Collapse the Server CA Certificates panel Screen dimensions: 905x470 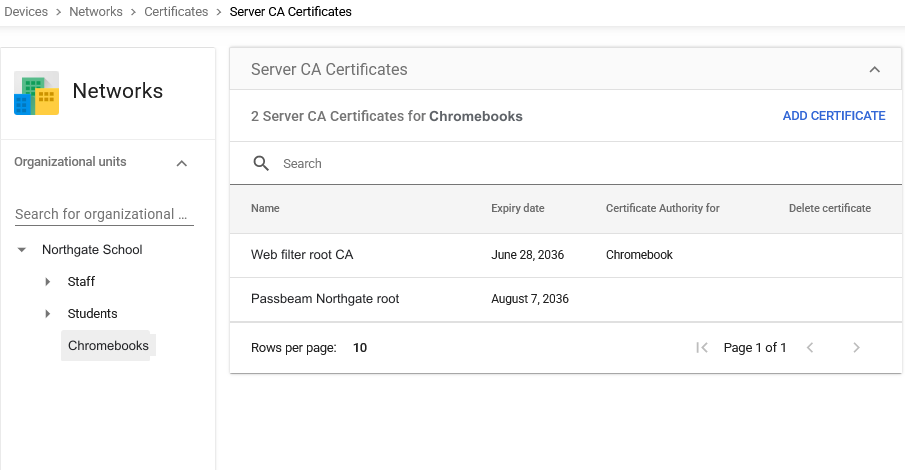(875, 69)
